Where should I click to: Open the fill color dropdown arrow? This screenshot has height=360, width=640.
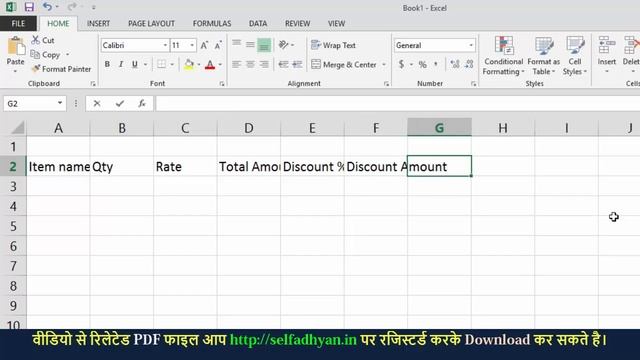199,64
